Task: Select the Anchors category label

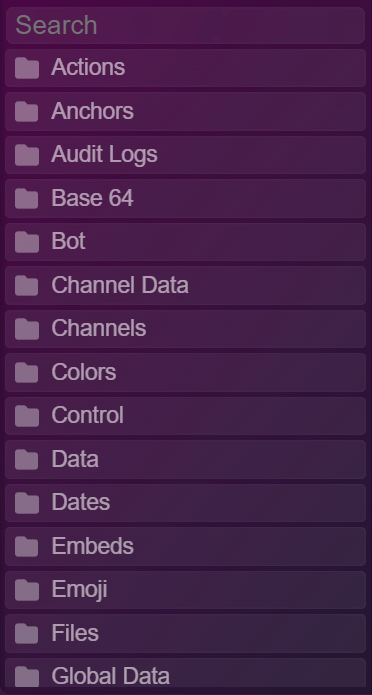Action: 92,111
